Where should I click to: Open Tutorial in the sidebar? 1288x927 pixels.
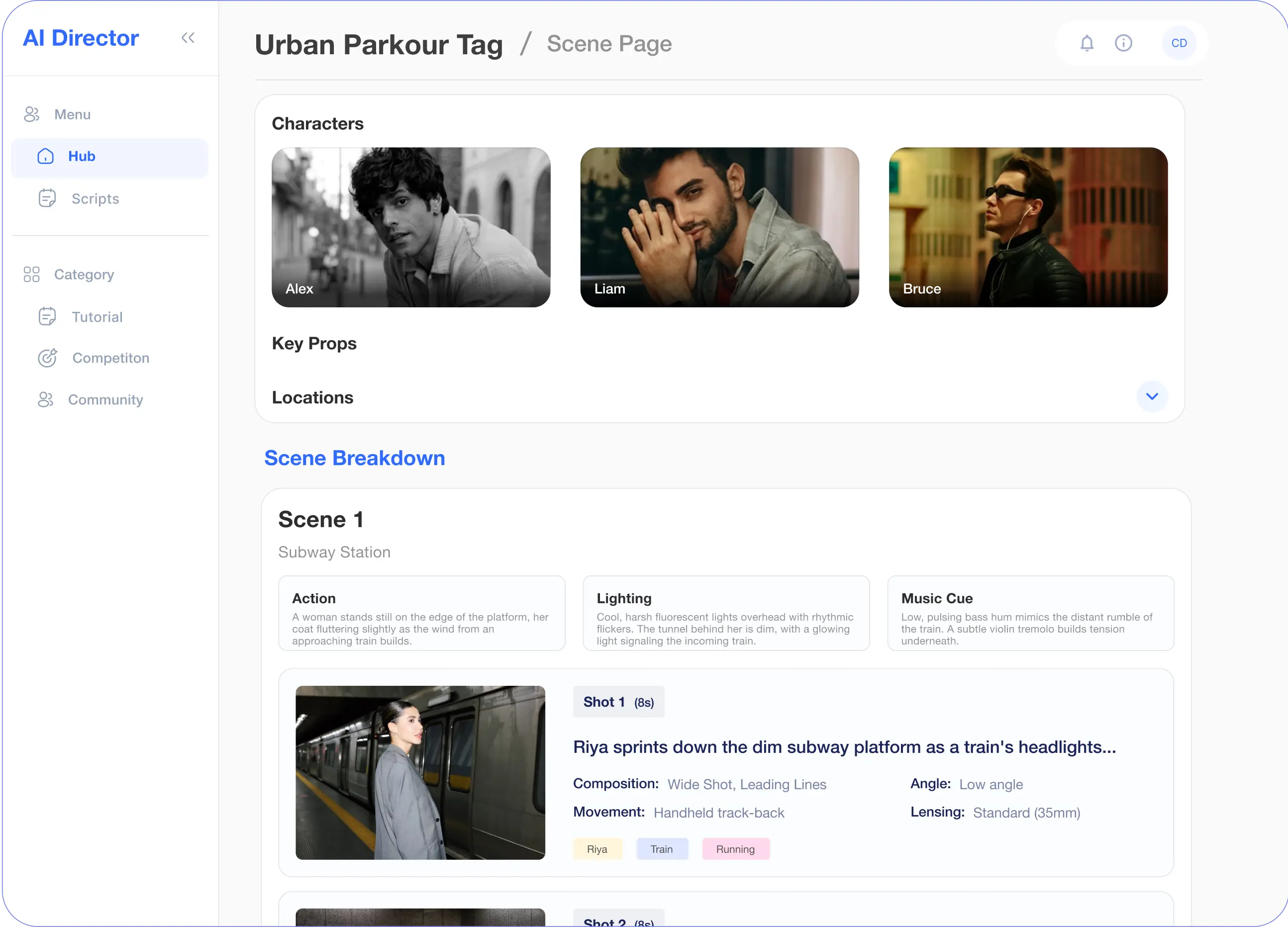click(x=97, y=317)
